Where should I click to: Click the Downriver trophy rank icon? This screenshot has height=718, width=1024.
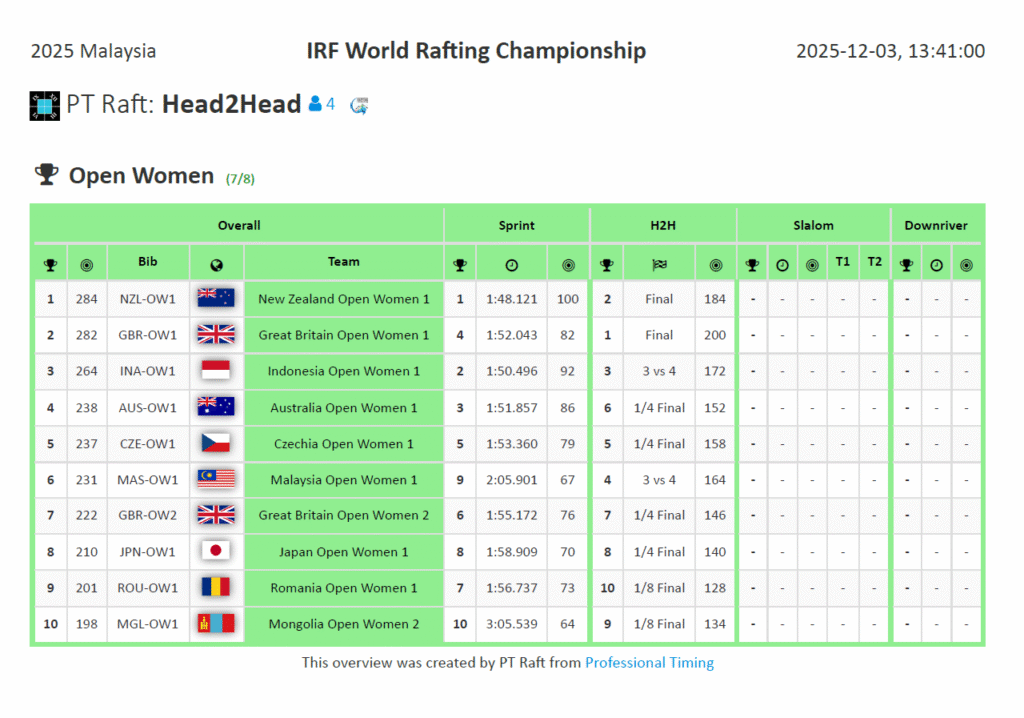(x=907, y=265)
